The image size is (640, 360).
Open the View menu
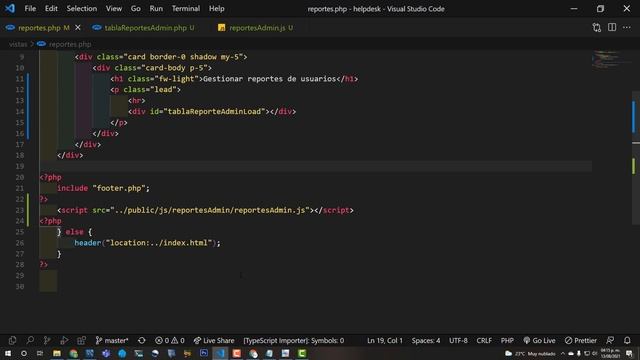coord(113,9)
